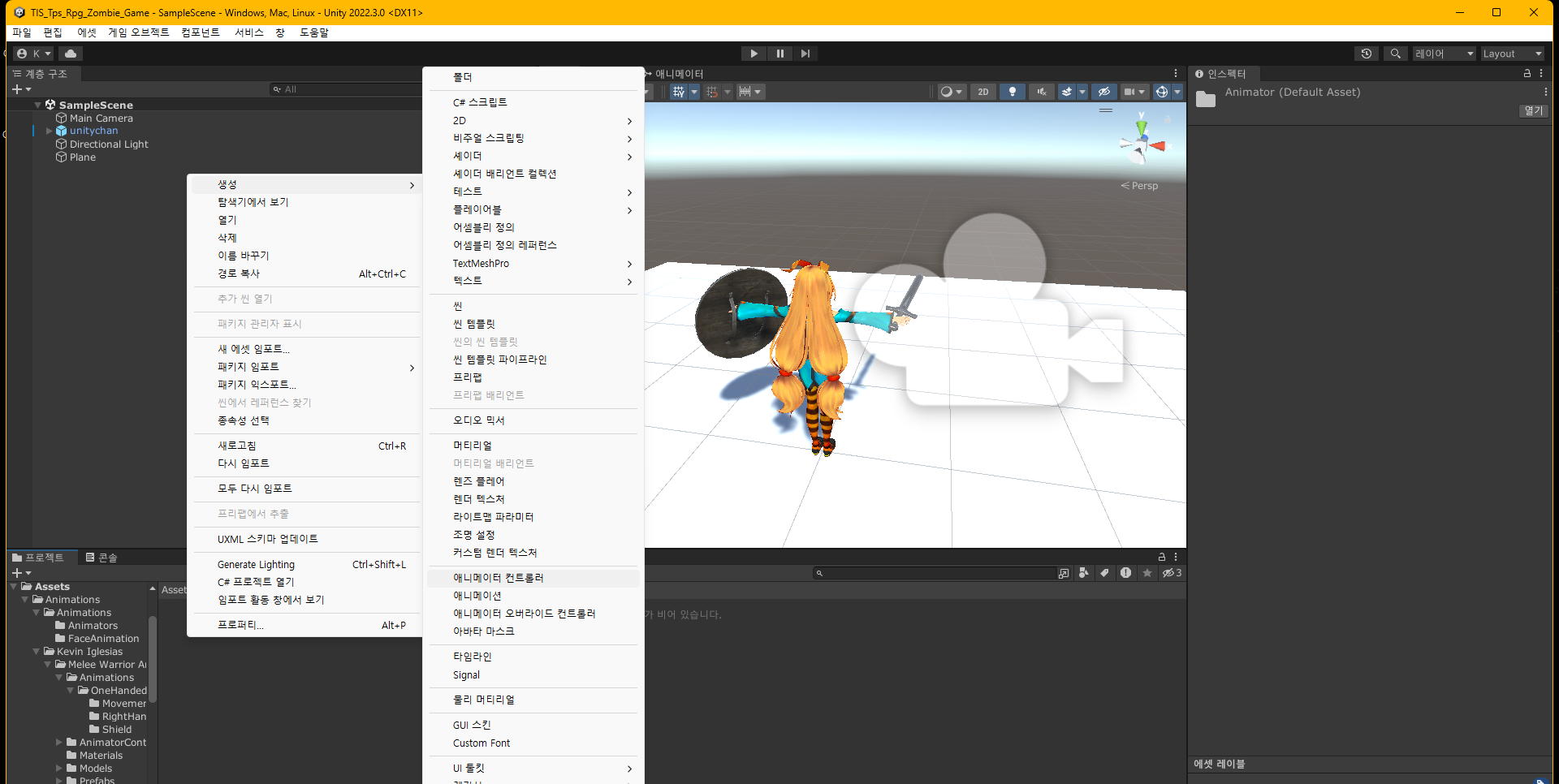Click 탐색기에서 보기 in context menu
The width and height of the screenshot is (1559, 784).
point(306,202)
